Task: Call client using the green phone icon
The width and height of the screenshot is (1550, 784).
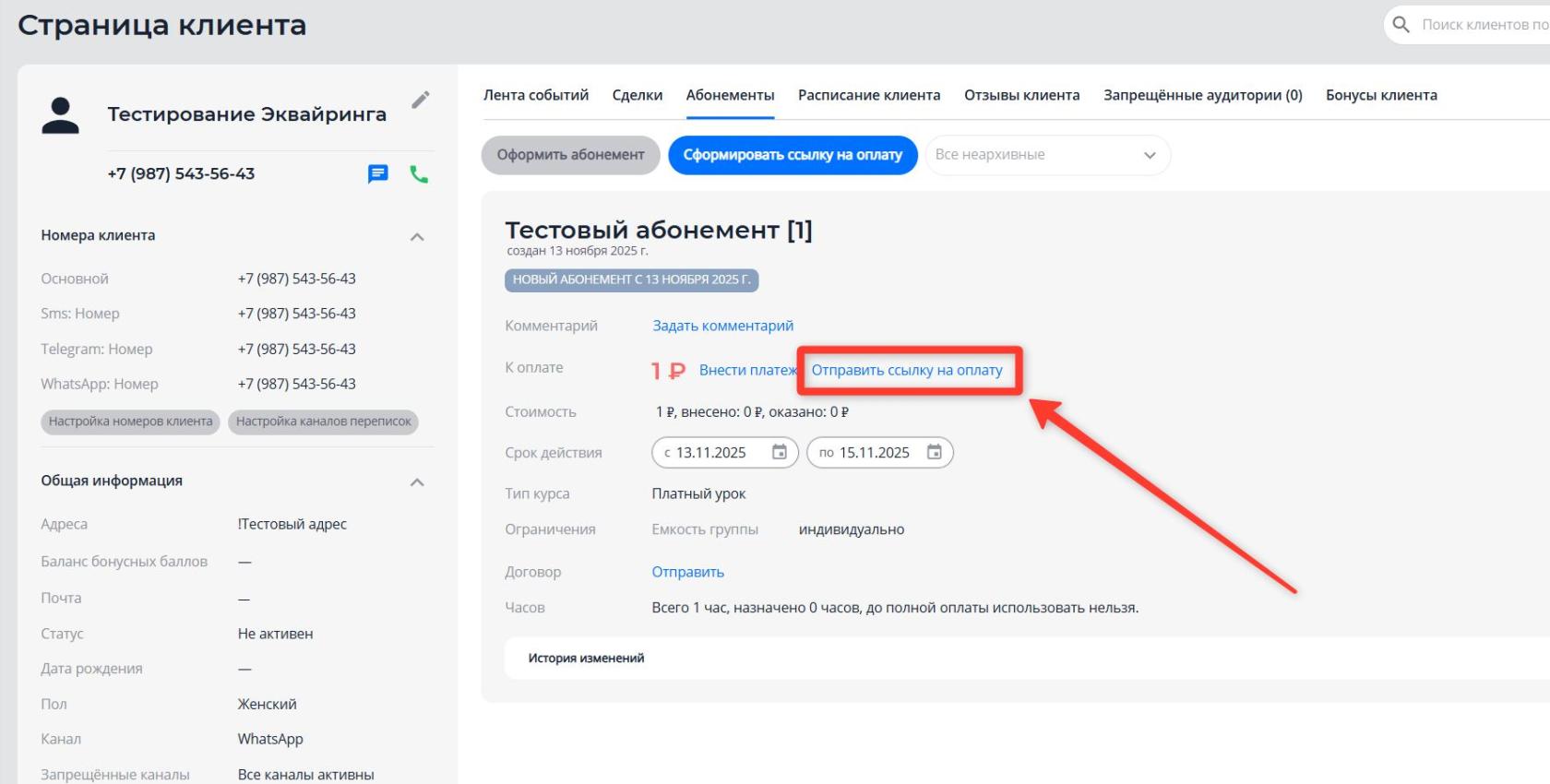Action: [419, 174]
